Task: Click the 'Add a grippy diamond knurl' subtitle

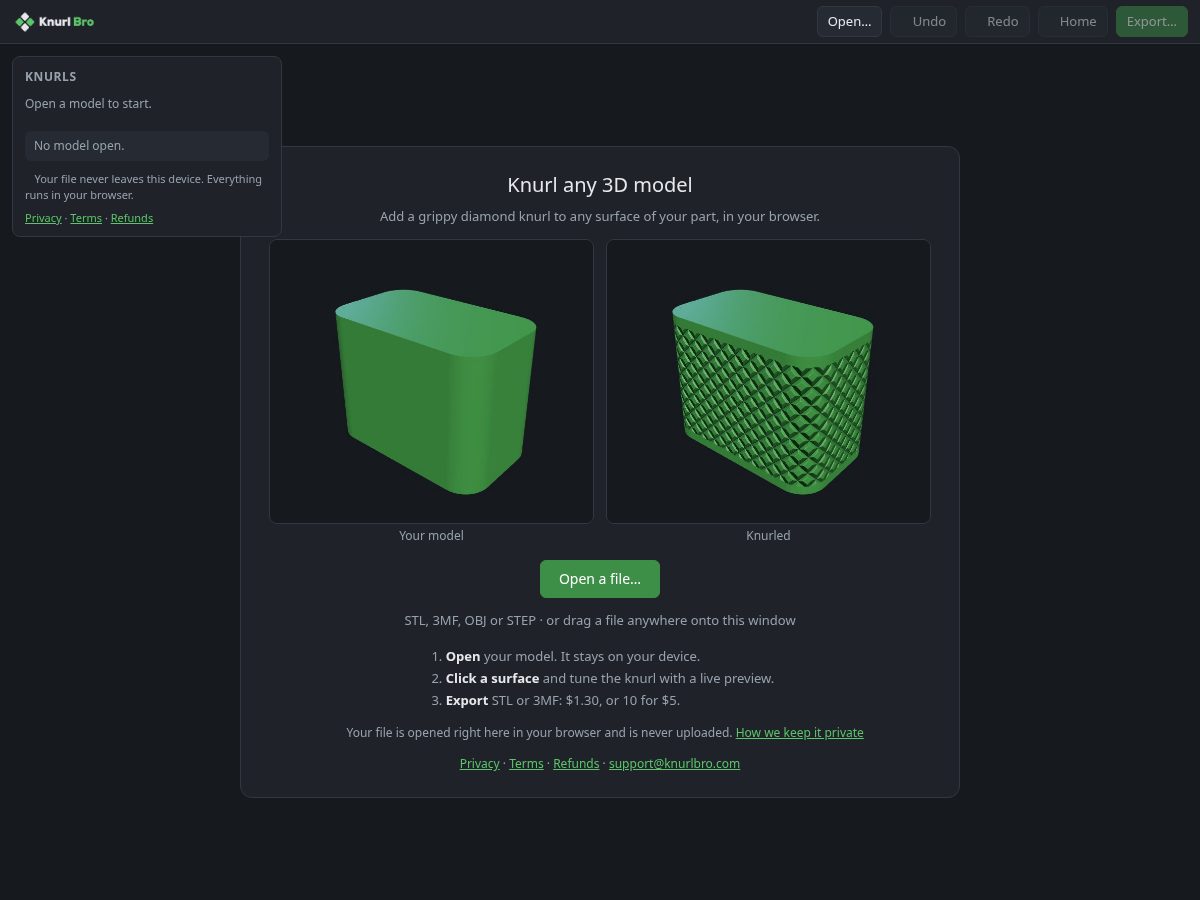Action: click(x=600, y=217)
